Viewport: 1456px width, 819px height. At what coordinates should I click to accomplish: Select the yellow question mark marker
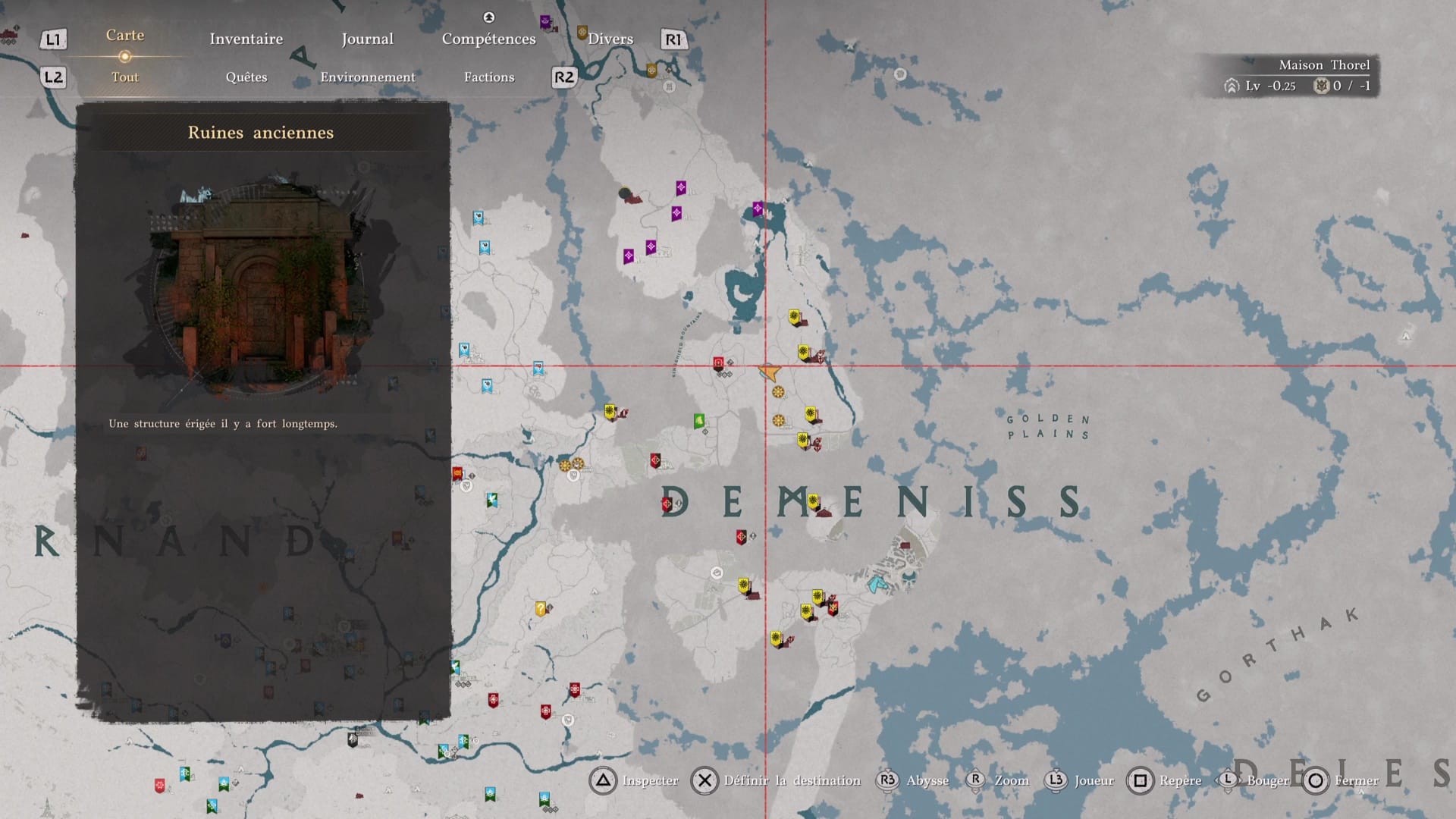point(541,608)
